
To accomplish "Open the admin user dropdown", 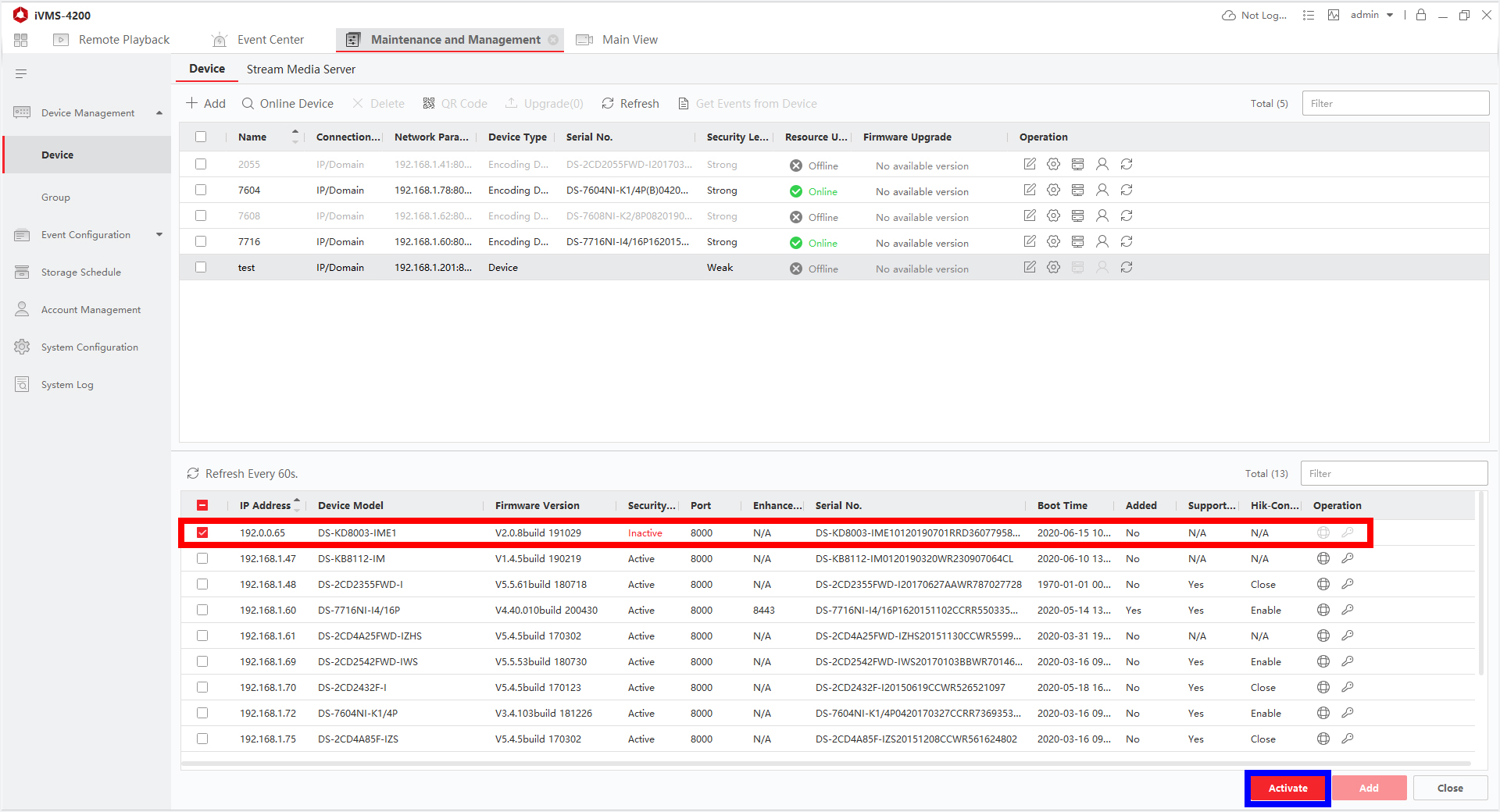I will pyautogui.click(x=1371, y=15).
